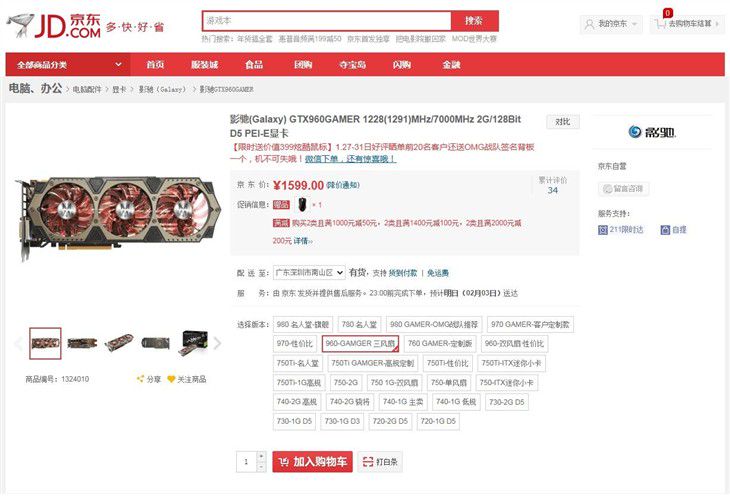Click the Galaxy brand logo on the right

point(652,132)
